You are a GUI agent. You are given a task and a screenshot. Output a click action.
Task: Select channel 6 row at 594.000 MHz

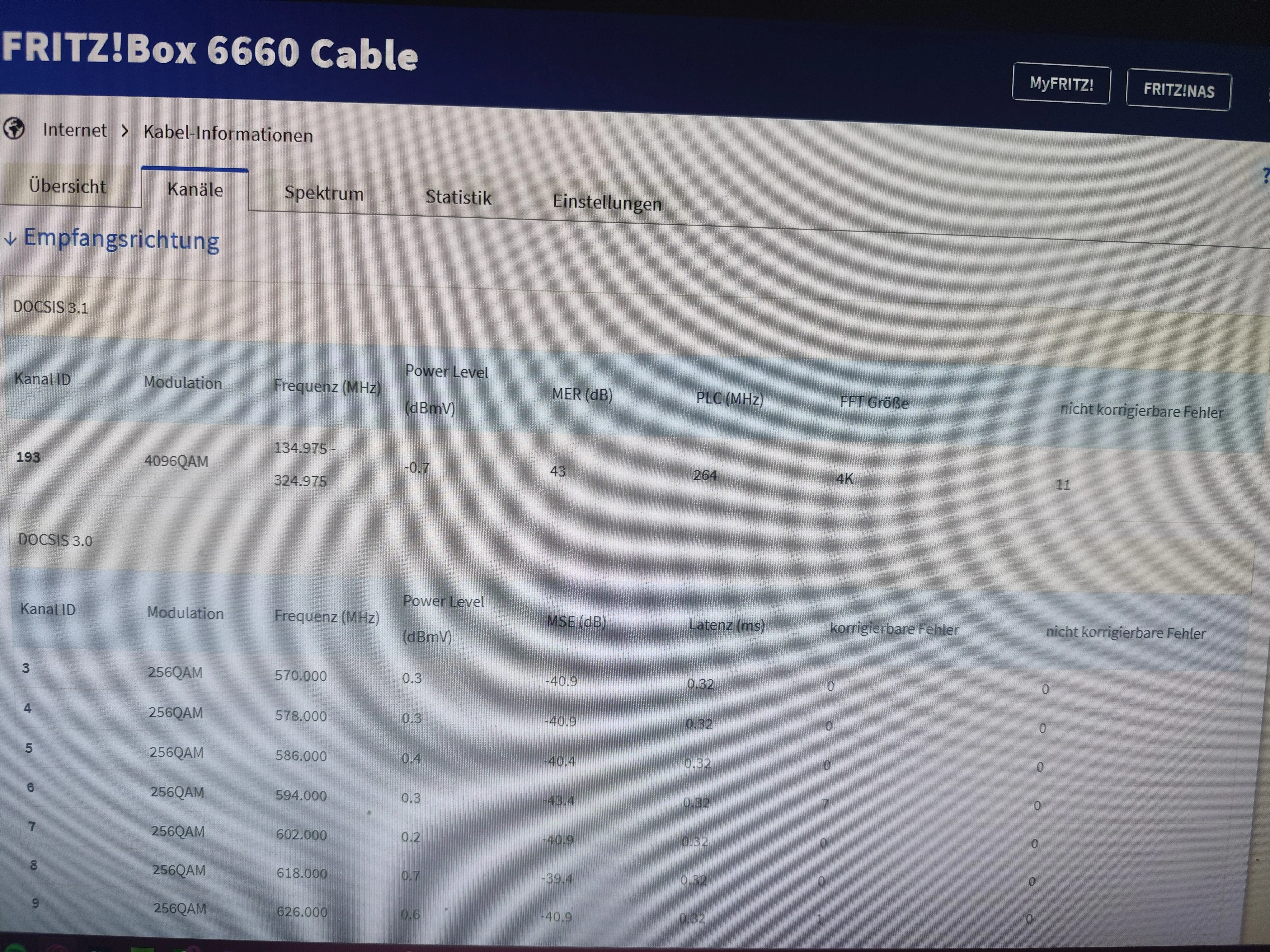pyautogui.click(x=301, y=795)
